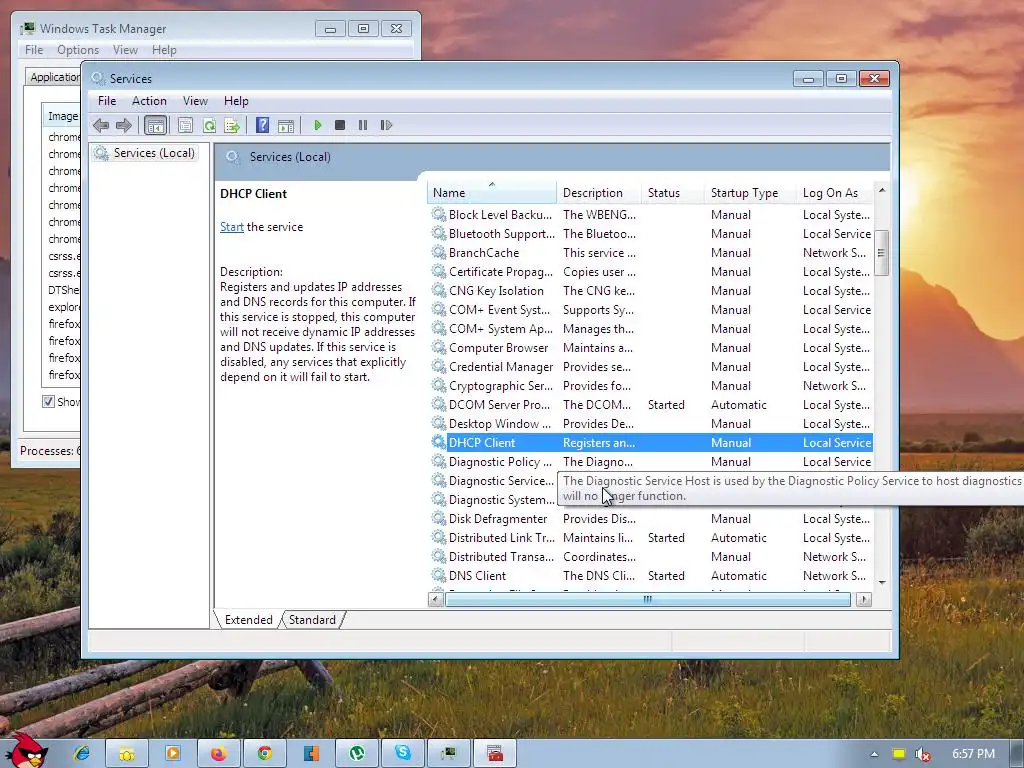
Task: Select the Distributed Transaction Coordinator row
Action: pyautogui.click(x=651, y=556)
